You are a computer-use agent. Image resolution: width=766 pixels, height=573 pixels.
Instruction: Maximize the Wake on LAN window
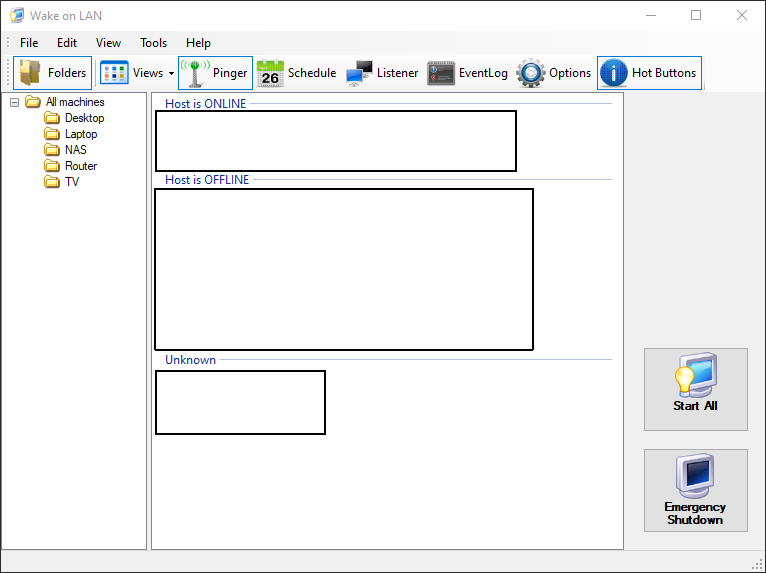coord(696,16)
